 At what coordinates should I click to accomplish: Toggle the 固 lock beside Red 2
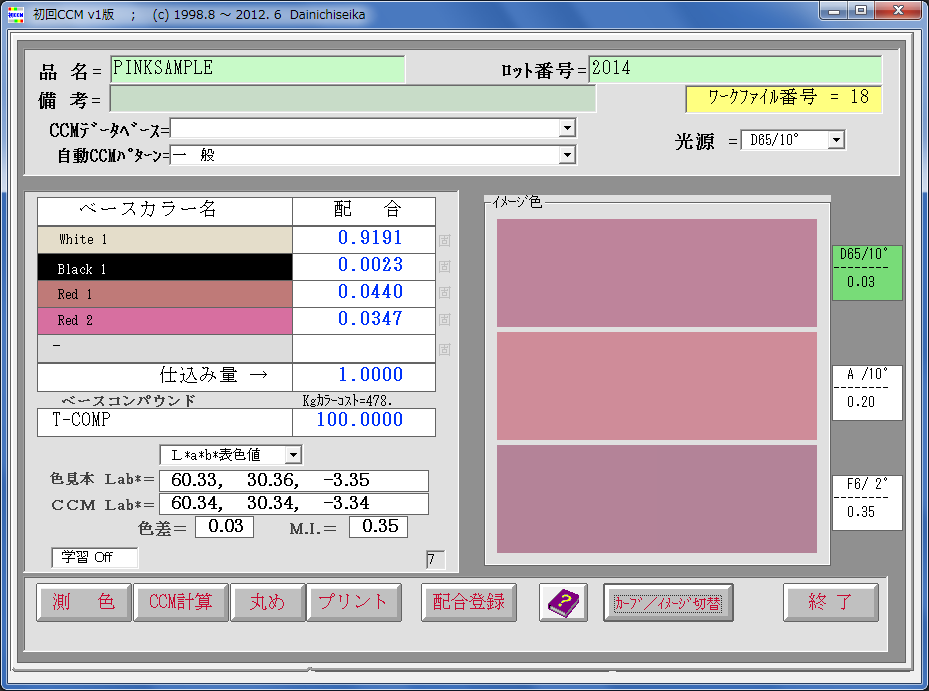point(445,320)
